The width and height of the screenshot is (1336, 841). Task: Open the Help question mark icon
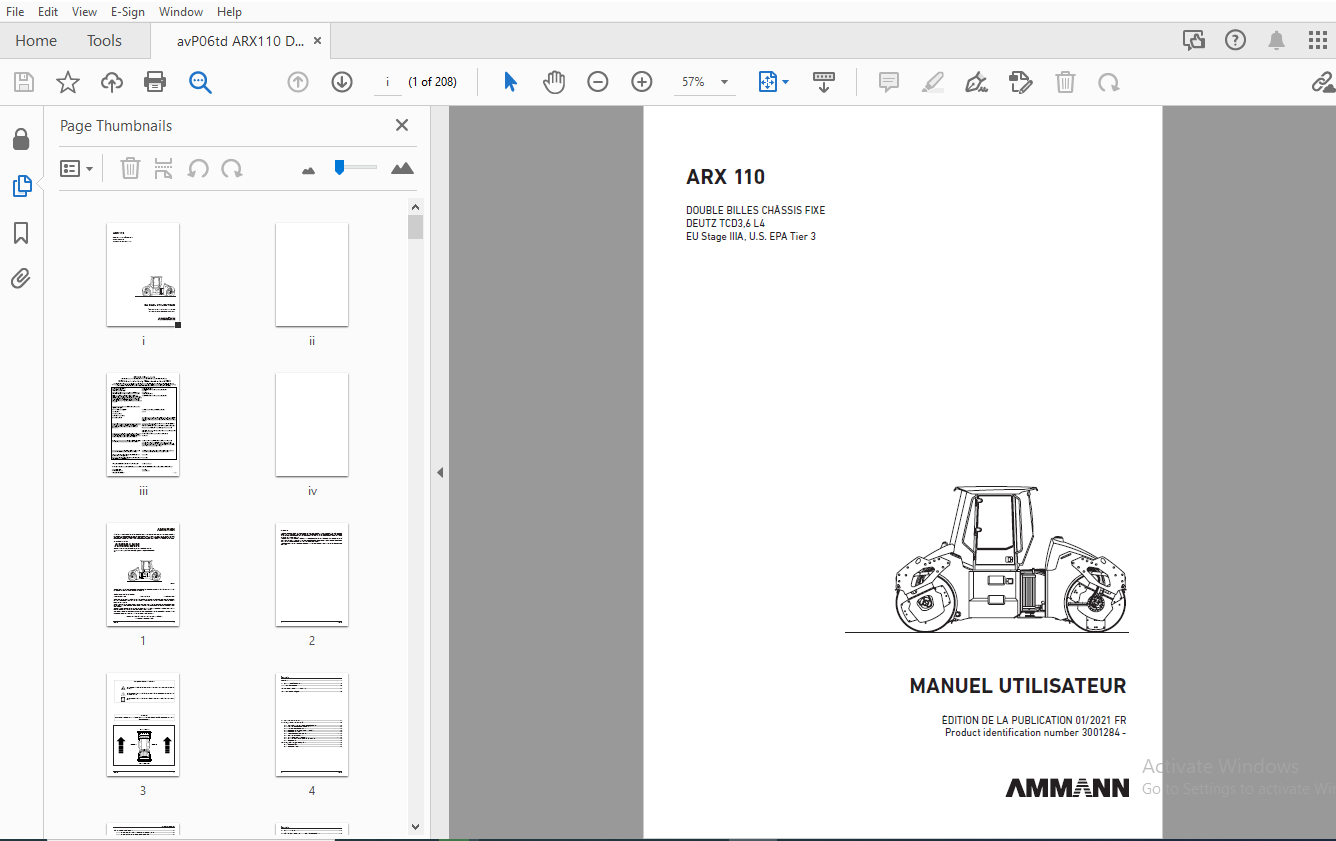(1236, 40)
